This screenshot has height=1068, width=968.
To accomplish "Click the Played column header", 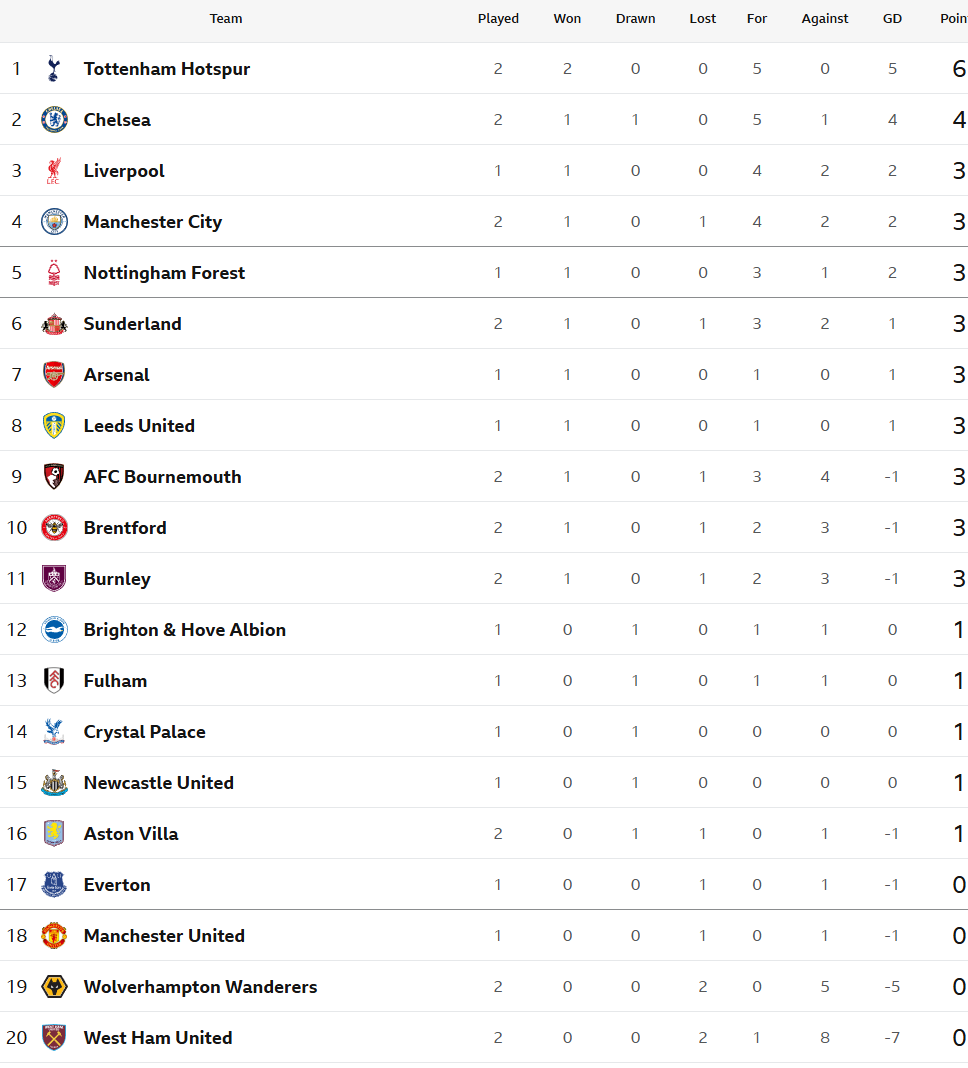I will coord(498,19).
